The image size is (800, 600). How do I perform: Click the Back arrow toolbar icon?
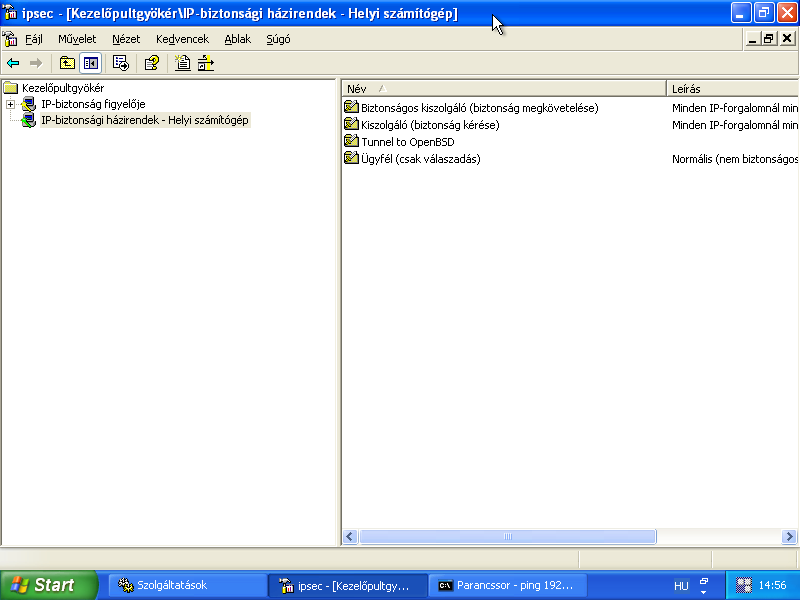(x=13, y=63)
